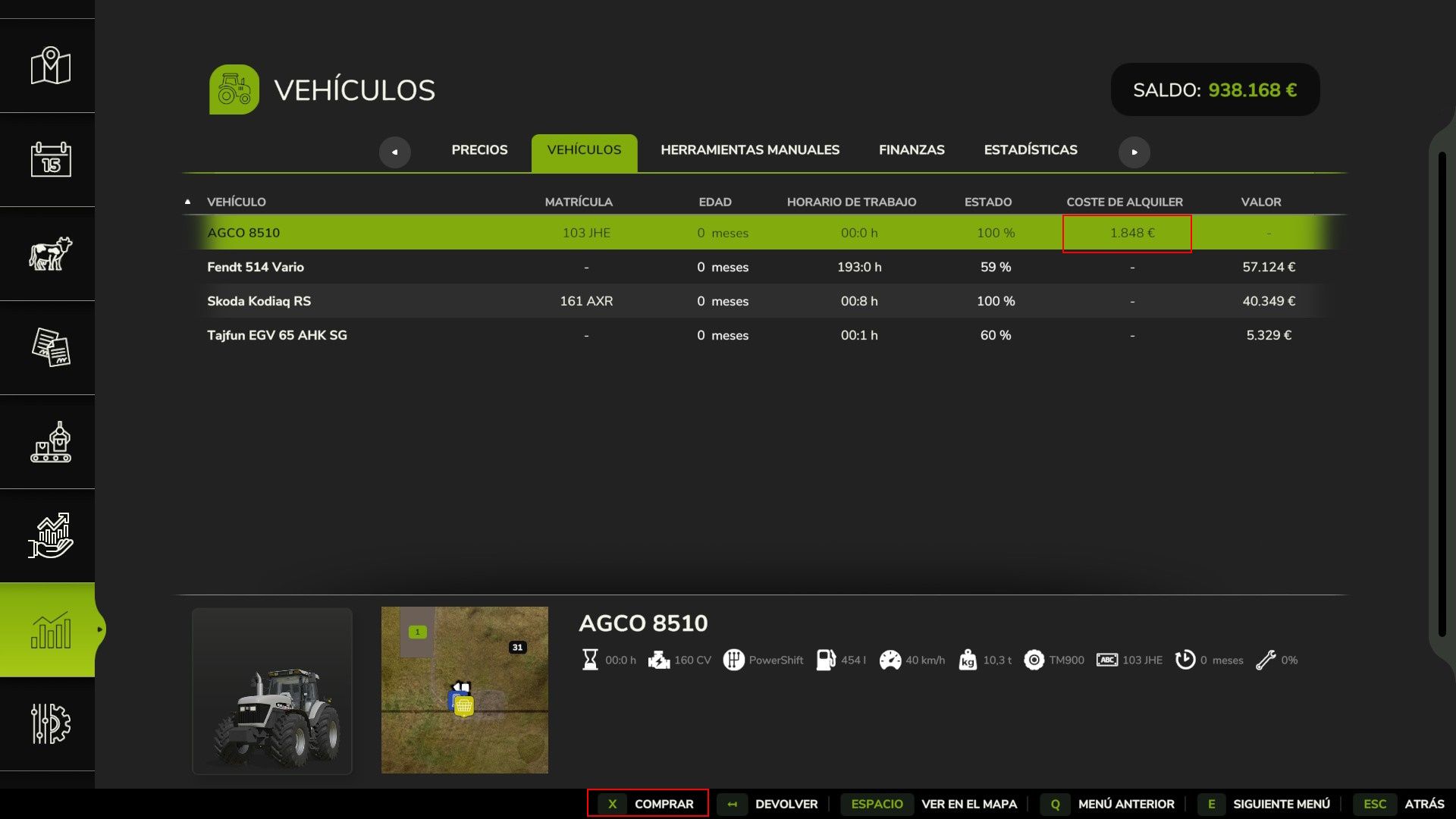1456x819 pixels.
Task: Click VER EN EL MAPA button
Action: click(x=968, y=804)
